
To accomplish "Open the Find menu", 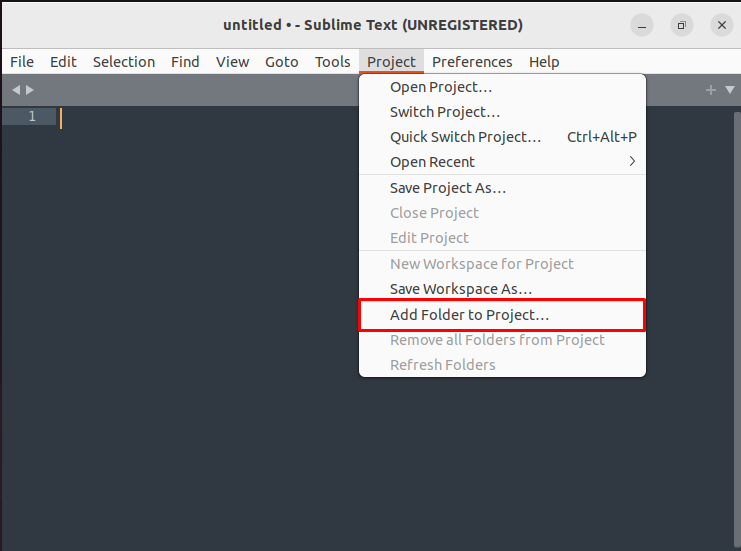I will (x=185, y=62).
